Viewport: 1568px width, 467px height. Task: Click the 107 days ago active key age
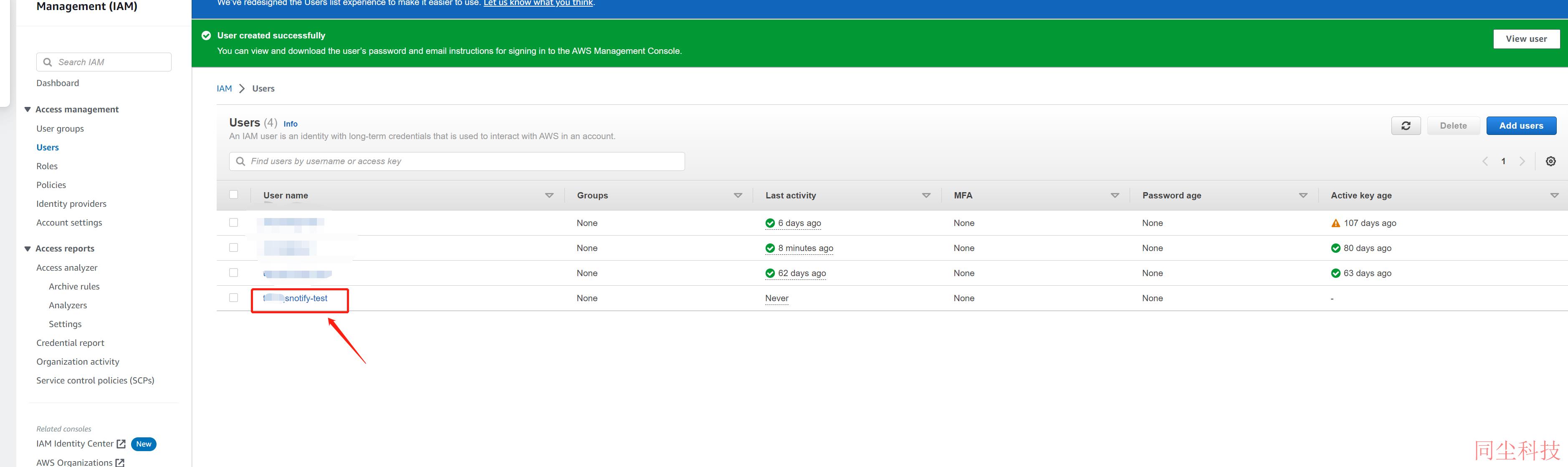[x=1370, y=223]
